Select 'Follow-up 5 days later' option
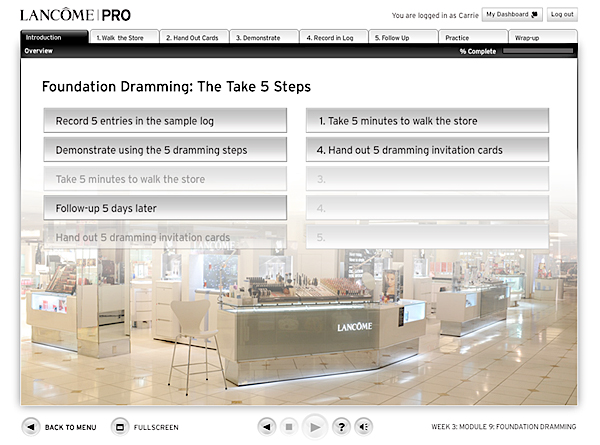The image size is (600, 445). click(165, 208)
